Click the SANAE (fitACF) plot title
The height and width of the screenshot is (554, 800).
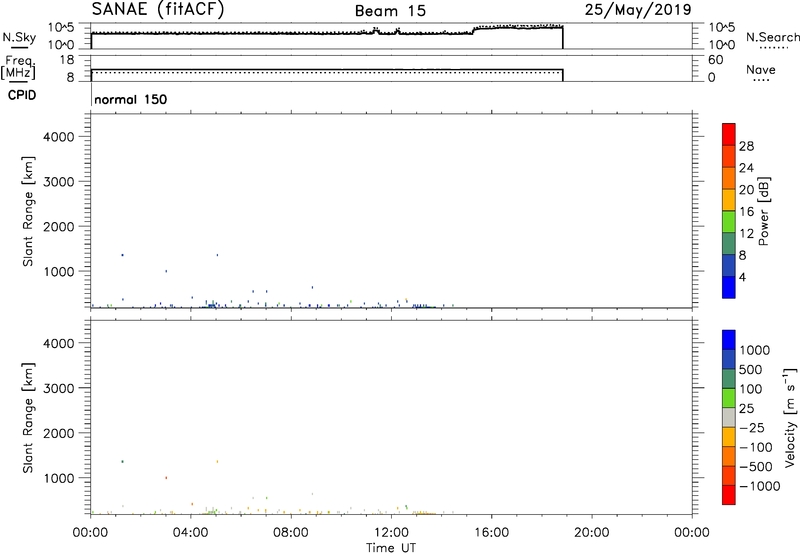pos(158,9)
